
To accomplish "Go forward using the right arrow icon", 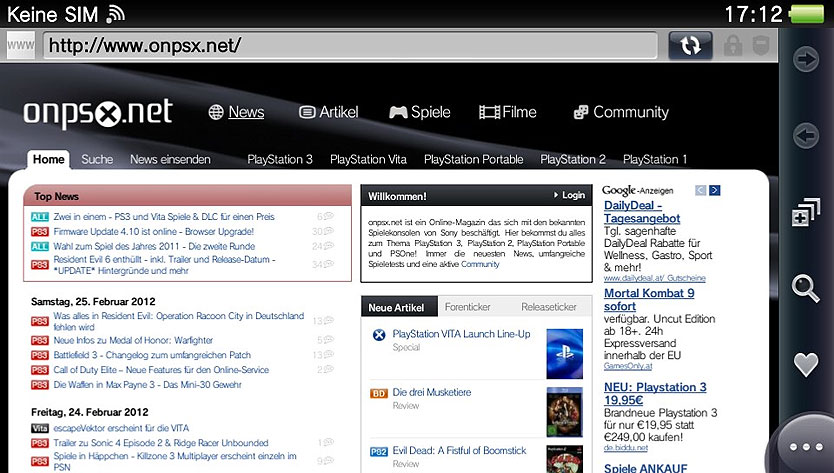I will pos(805,59).
